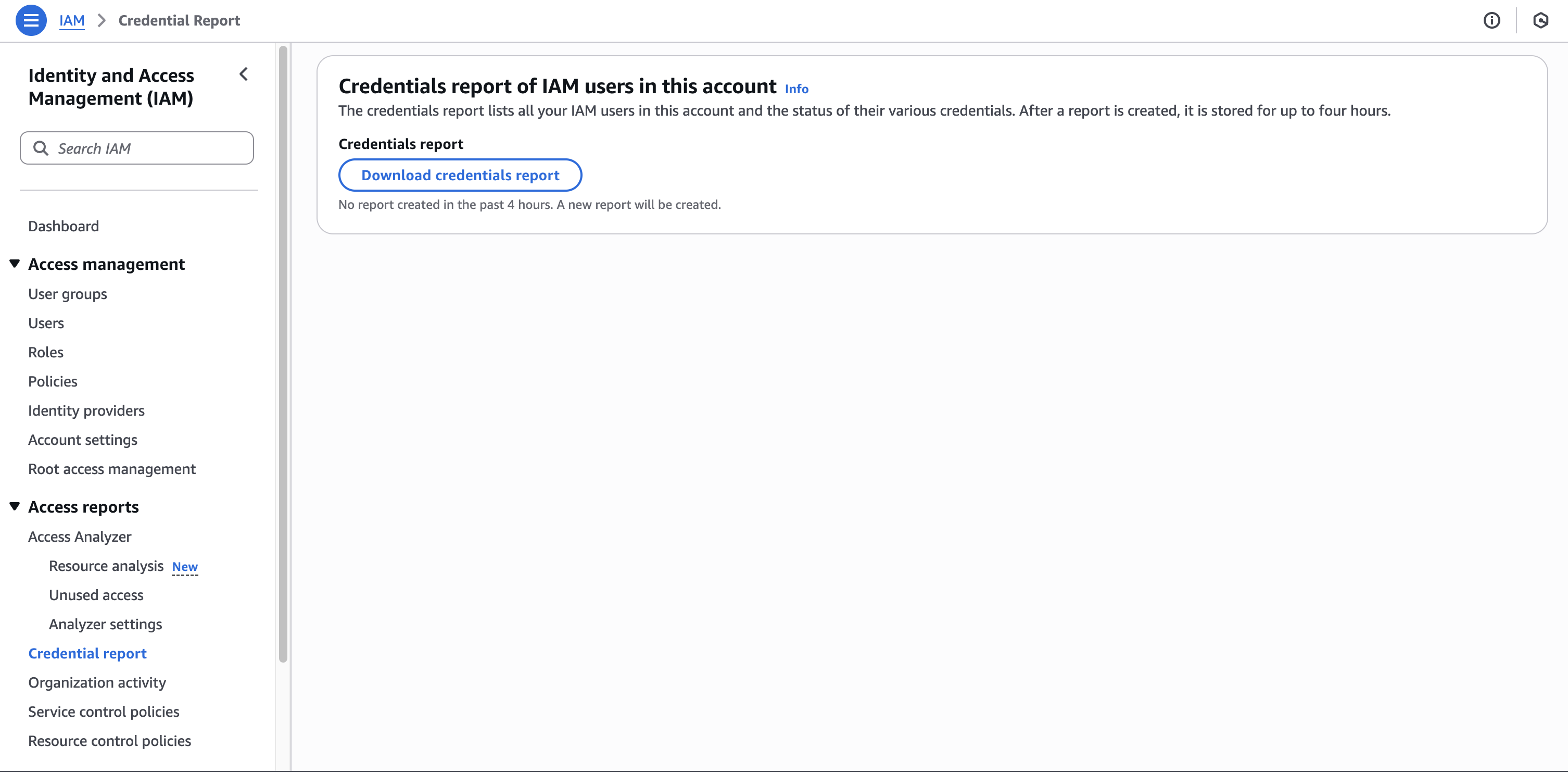Collapse the IAM sidebar with chevron
The image size is (1568, 772).
(244, 74)
